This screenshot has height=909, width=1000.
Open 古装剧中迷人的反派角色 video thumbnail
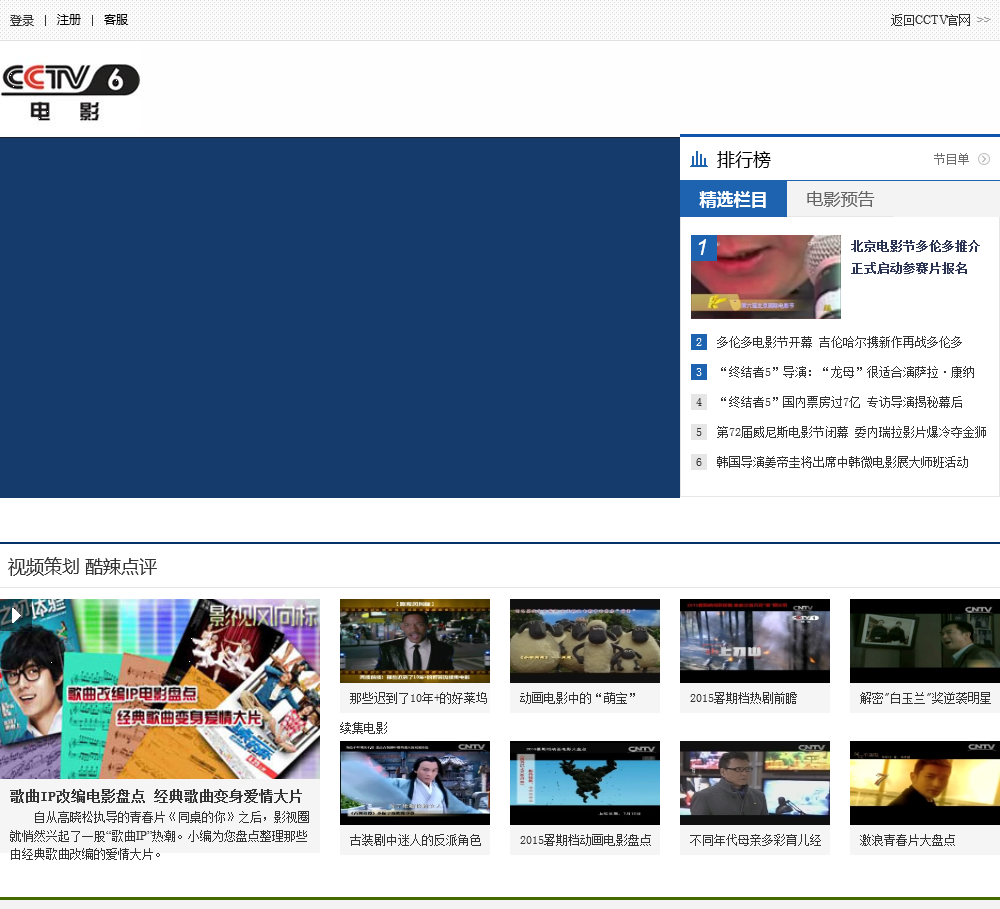[x=415, y=783]
